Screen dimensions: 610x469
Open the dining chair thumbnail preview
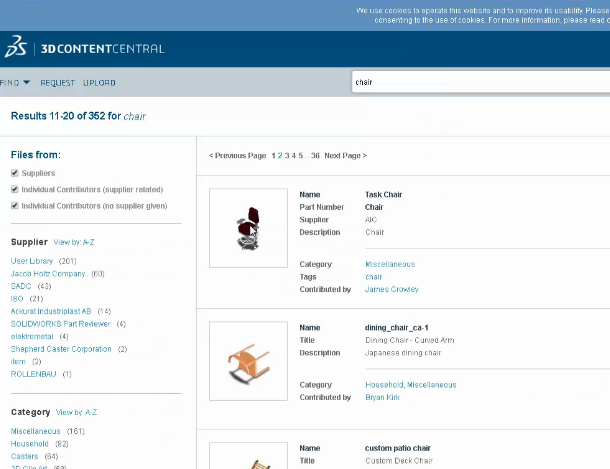click(248, 361)
